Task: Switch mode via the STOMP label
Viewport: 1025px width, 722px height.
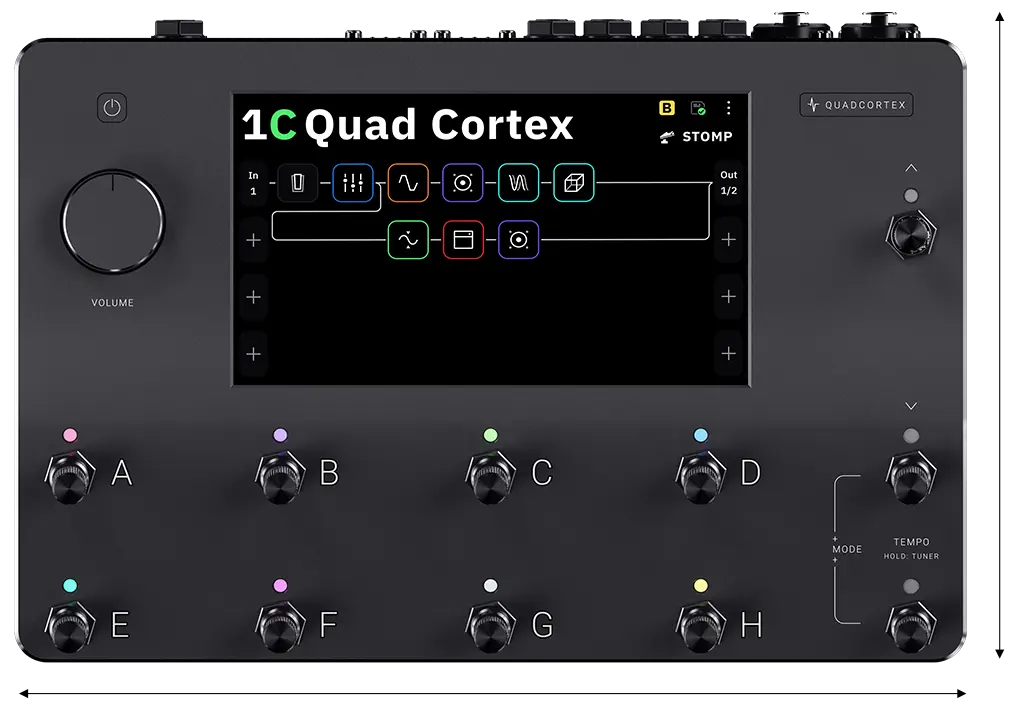Action: click(x=707, y=137)
